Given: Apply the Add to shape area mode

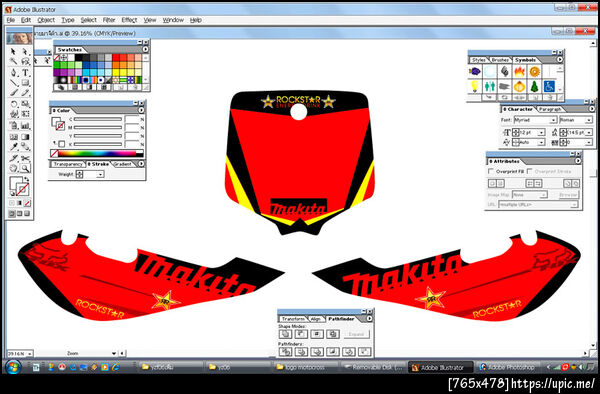Looking at the screenshot, I should pos(285,334).
